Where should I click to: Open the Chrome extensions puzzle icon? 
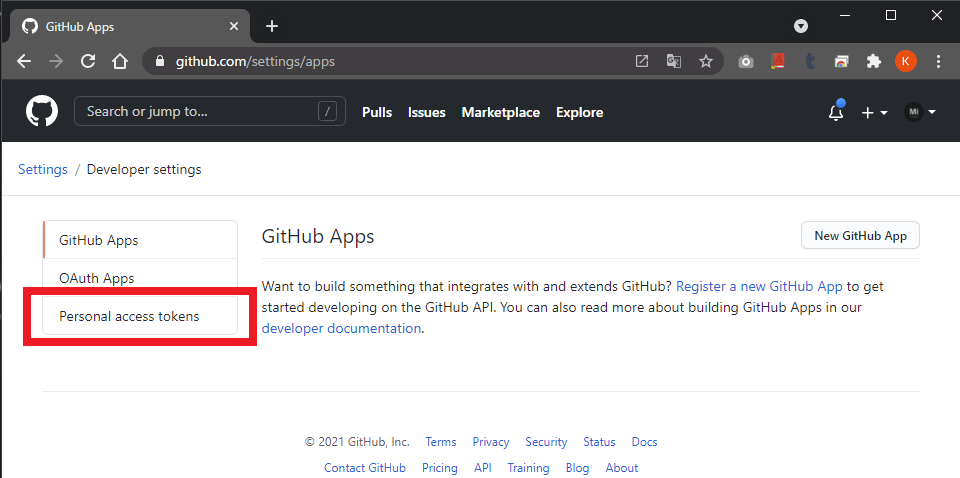coord(874,61)
